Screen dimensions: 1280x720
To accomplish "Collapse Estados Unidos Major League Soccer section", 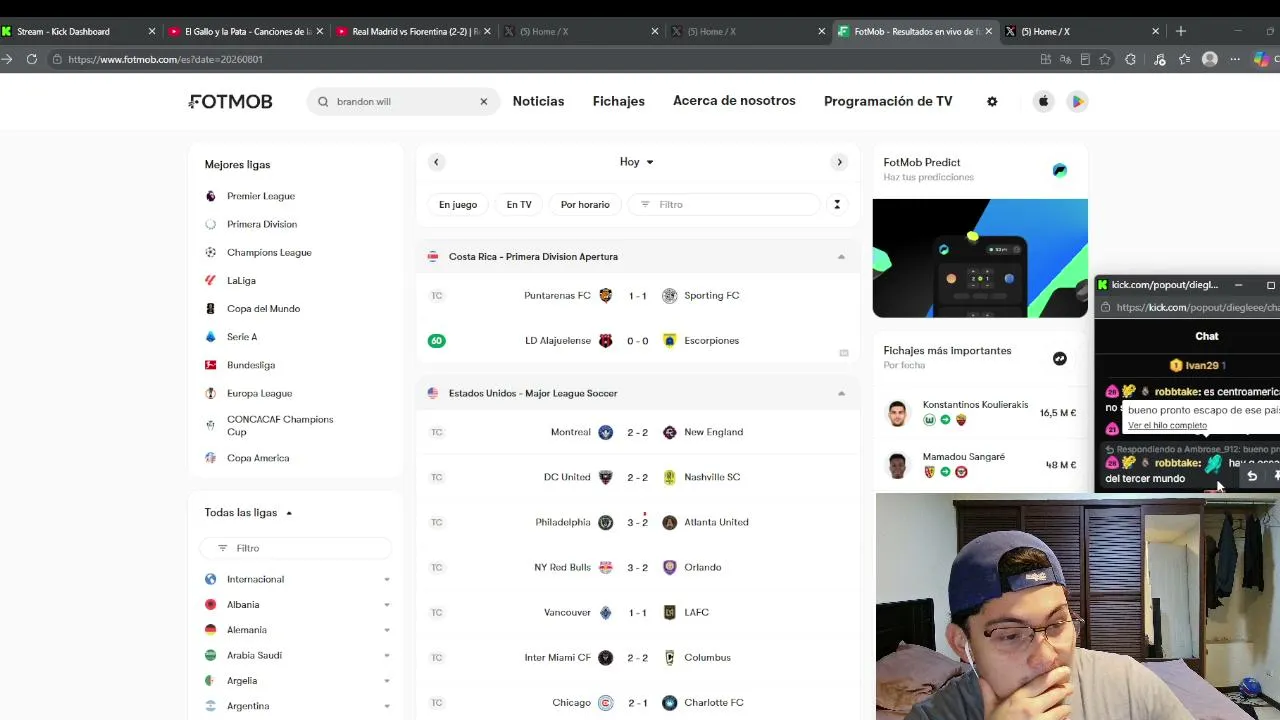I will pos(841,393).
